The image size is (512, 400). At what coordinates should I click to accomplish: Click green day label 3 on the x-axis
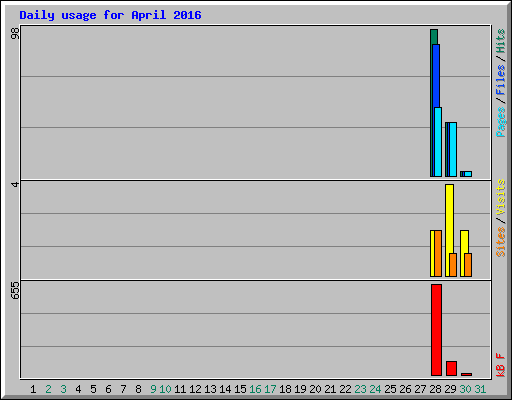[x=63, y=389]
